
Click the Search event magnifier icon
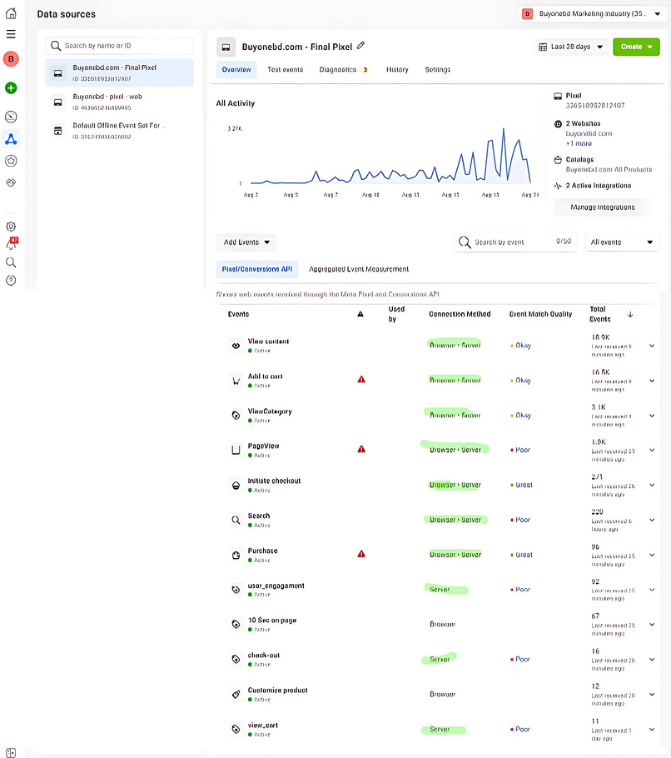[x=236, y=520]
